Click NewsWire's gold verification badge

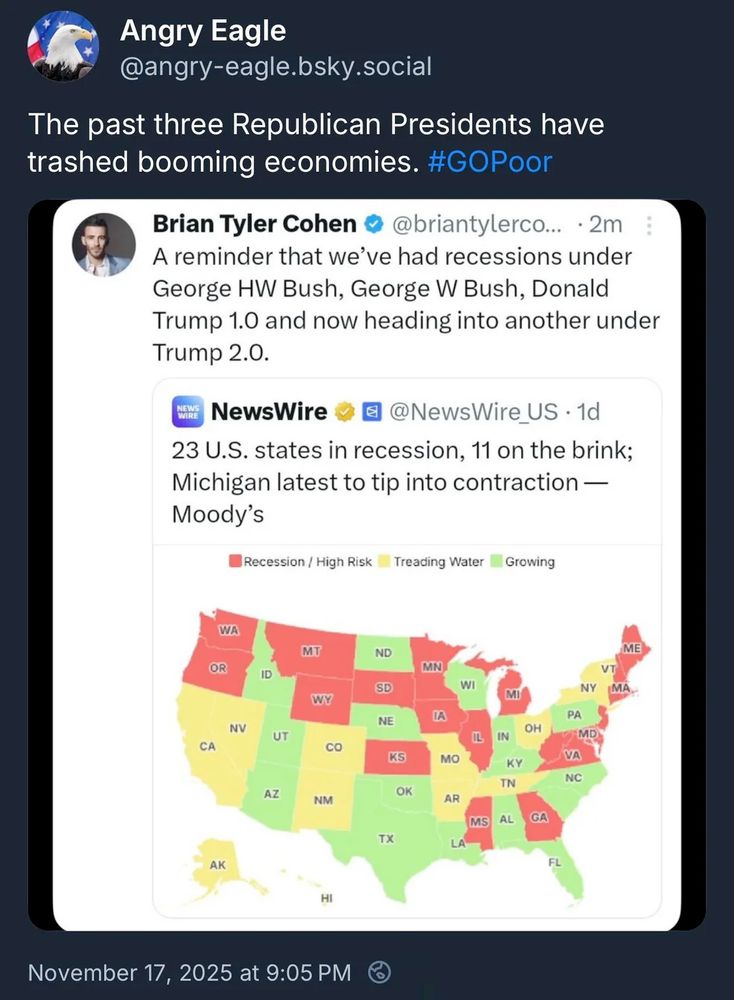coord(345,411)
